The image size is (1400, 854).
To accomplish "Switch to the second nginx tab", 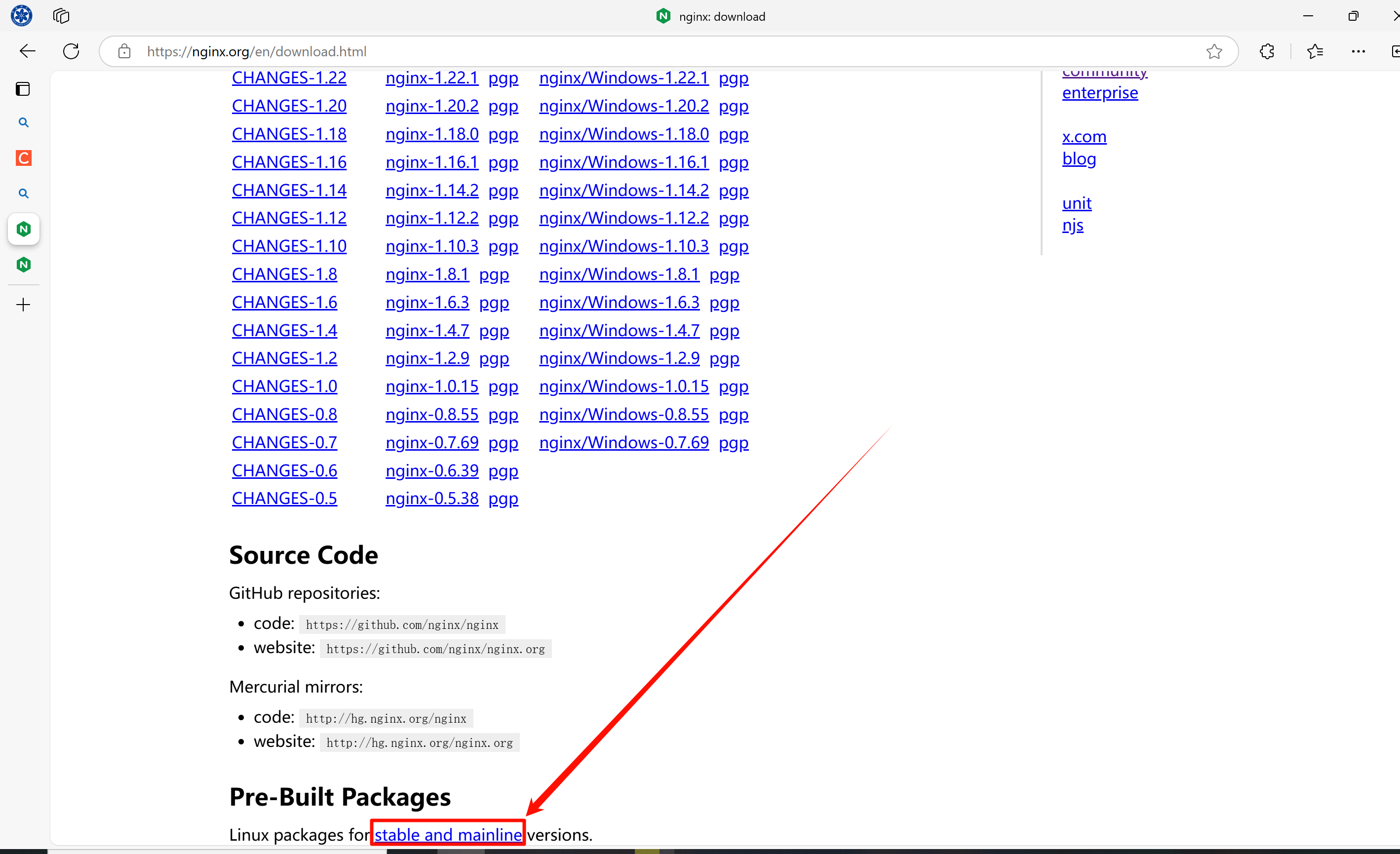I will click(x=23, y=264).
